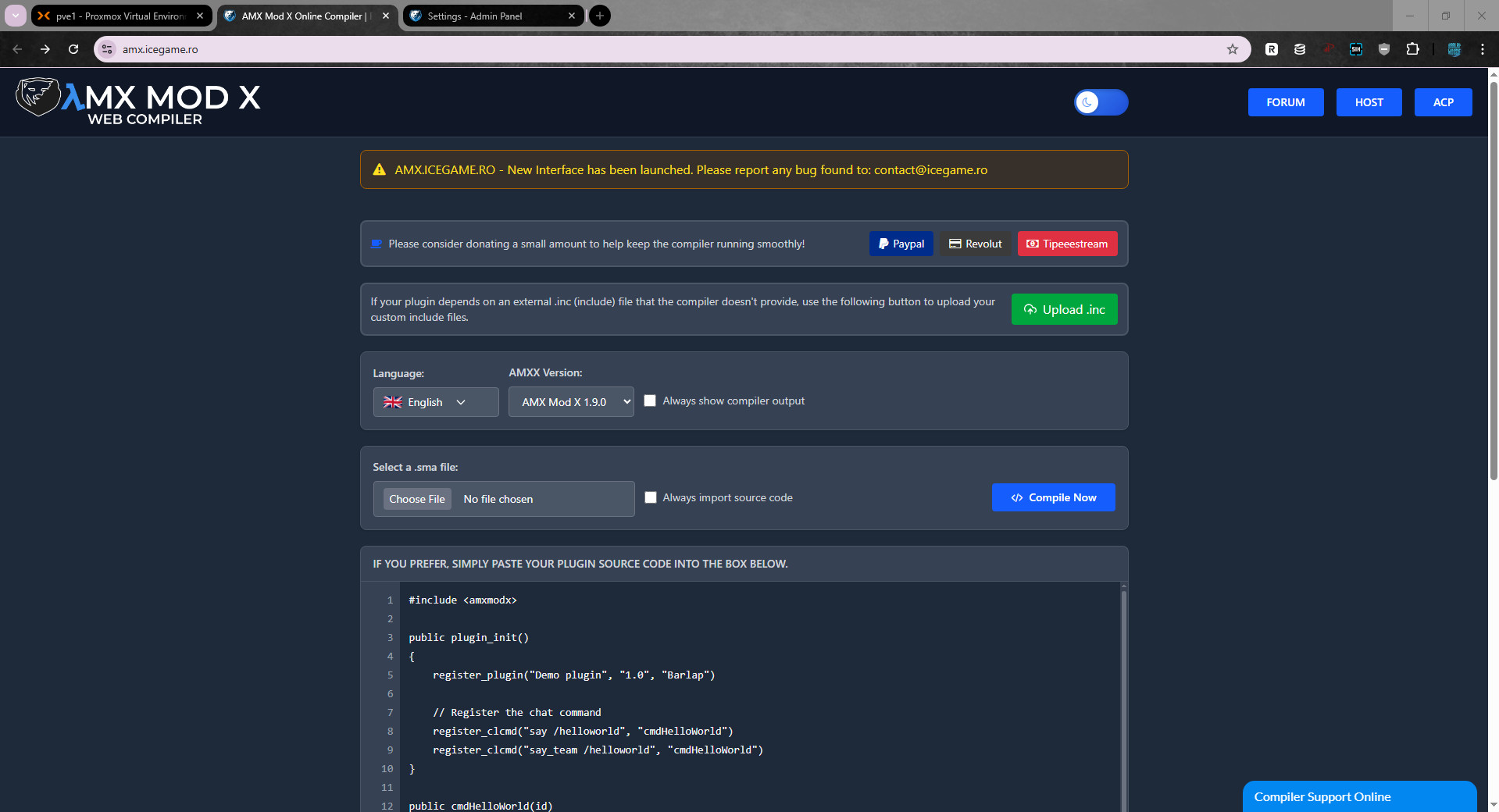Enable Always show compiler output
This screenshot has height=812, width=1499.
[650, 401]
